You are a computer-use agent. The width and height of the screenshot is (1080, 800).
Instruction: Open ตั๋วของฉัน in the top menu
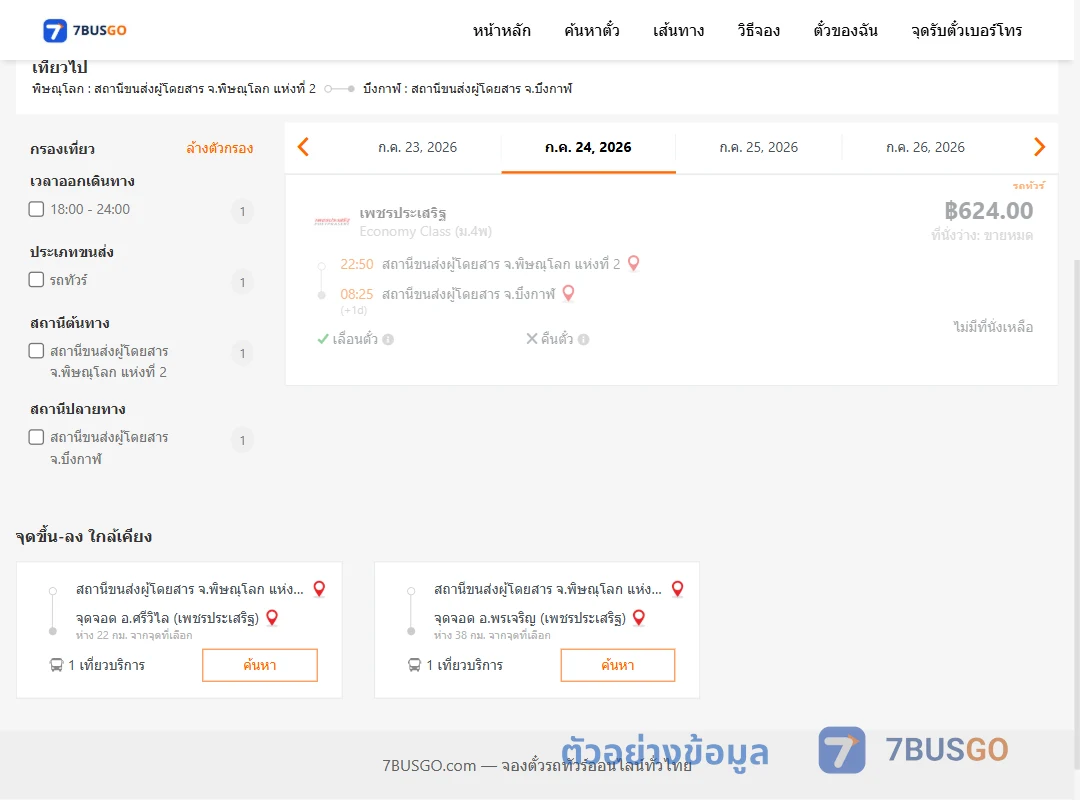[845, 30]
